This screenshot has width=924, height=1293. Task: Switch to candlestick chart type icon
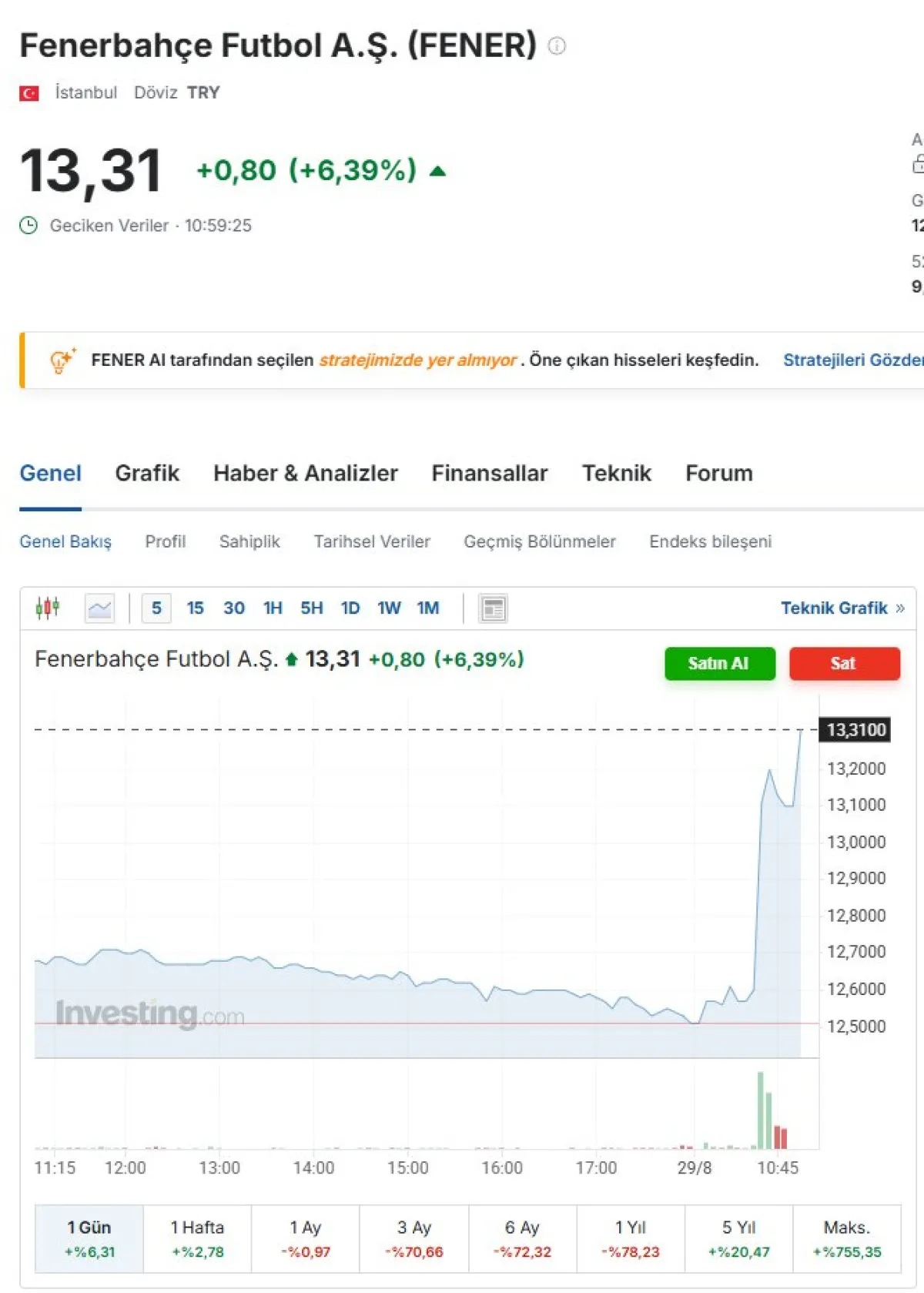[48, 608]
